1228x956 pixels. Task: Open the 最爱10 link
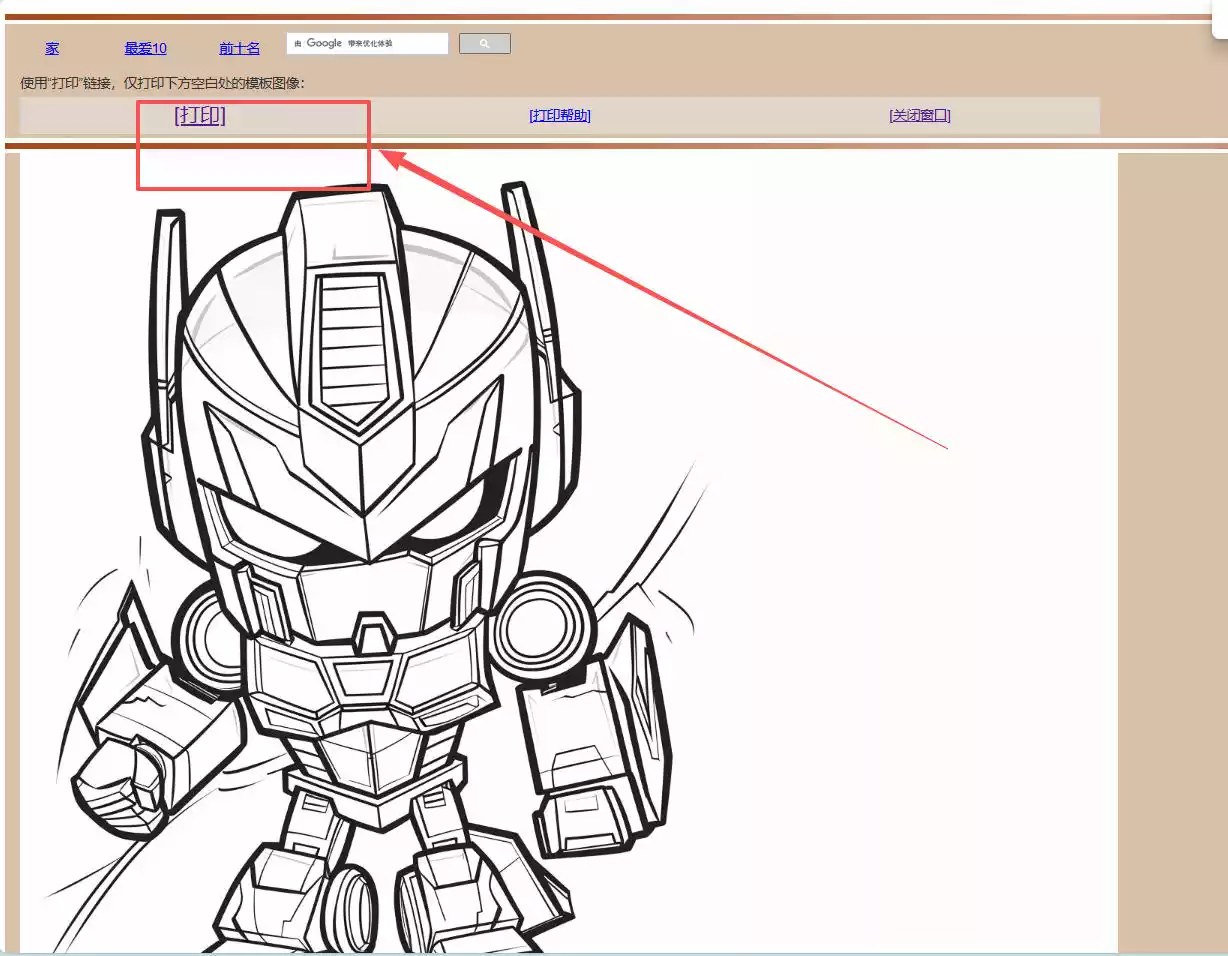point(145,48)
